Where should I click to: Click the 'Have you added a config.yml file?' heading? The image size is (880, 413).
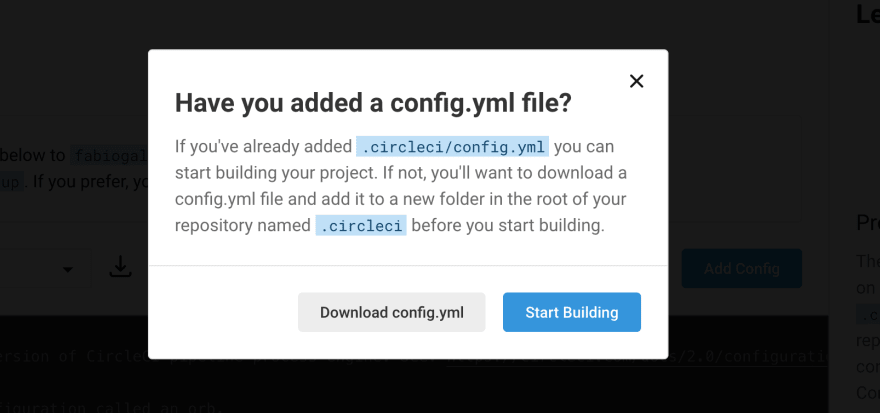point(373,103)
